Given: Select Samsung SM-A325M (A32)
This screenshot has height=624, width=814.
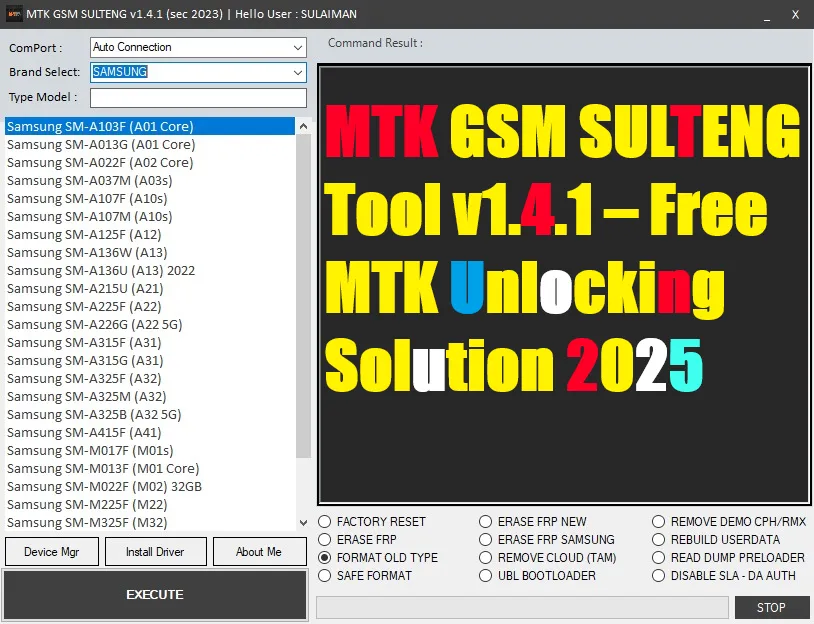Looking at the screenshot, I should [150, 397].
